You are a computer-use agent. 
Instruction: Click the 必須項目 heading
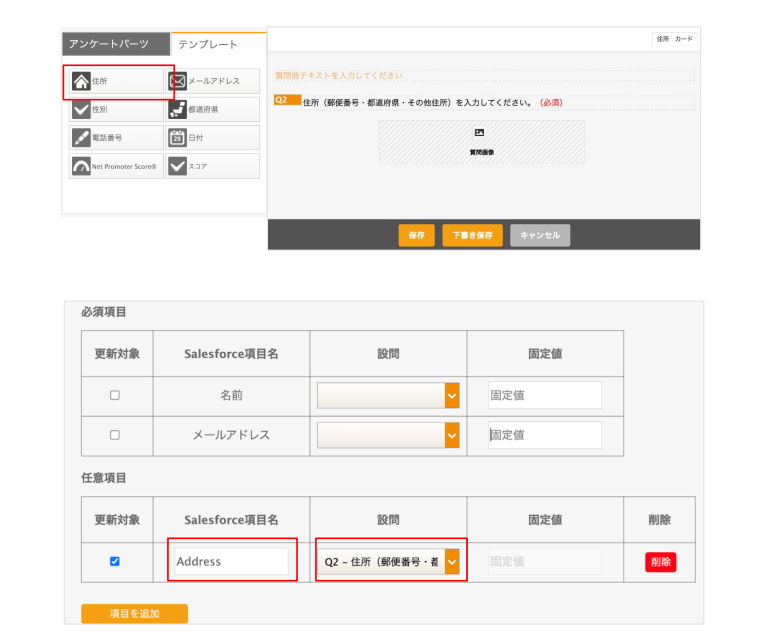point(104,312)
